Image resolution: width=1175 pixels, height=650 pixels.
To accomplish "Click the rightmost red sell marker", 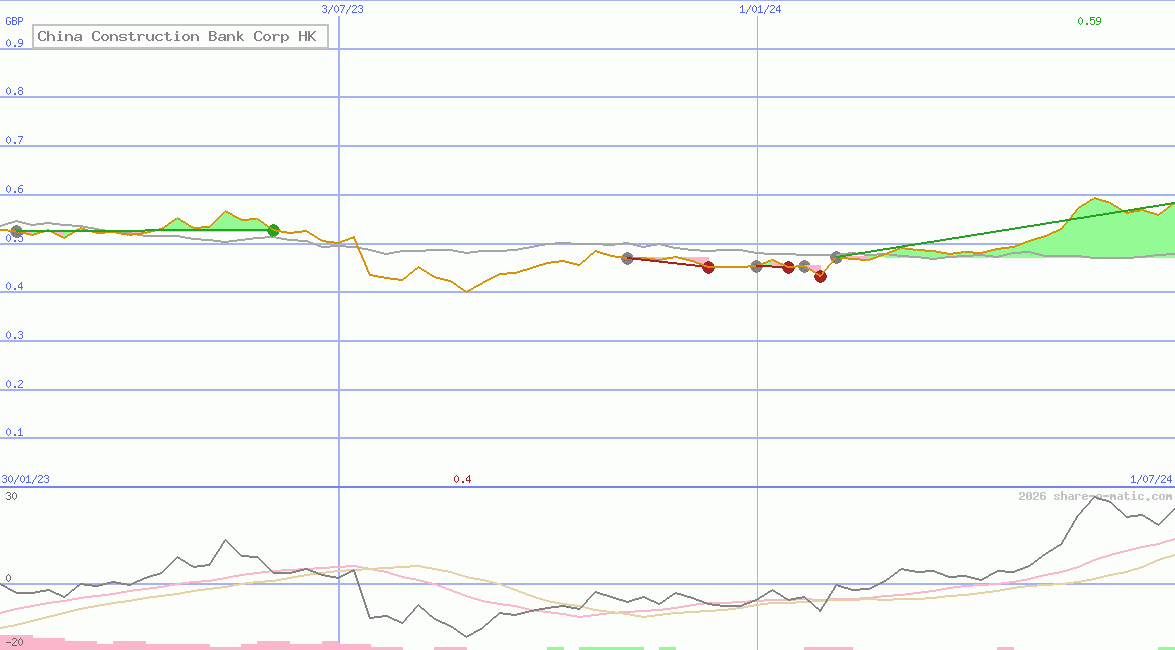I will [820, 277].
